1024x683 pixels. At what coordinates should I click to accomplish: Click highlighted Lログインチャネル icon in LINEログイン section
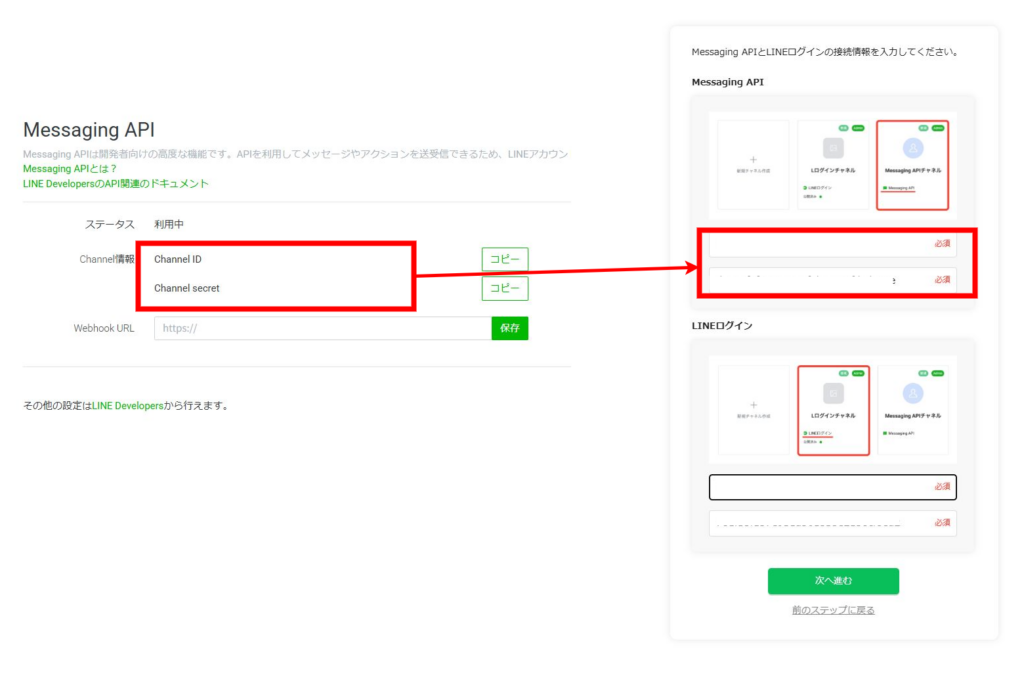coord(833,393)
